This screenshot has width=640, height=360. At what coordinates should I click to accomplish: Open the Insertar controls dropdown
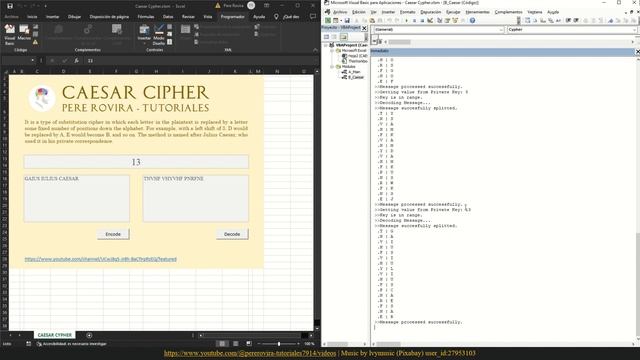point(144,34)
